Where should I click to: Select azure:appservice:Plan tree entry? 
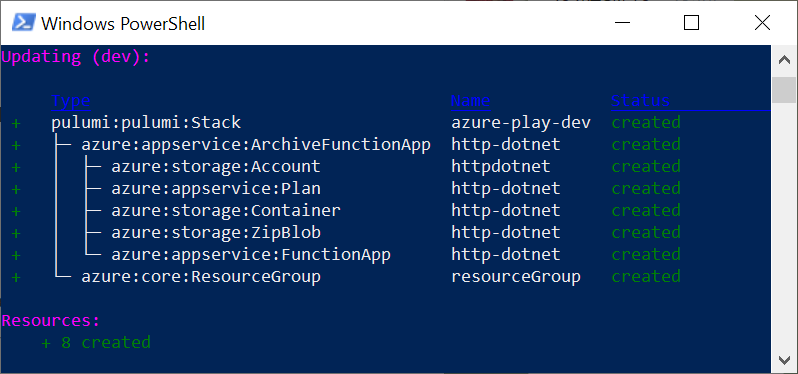[x=216, y=189]
